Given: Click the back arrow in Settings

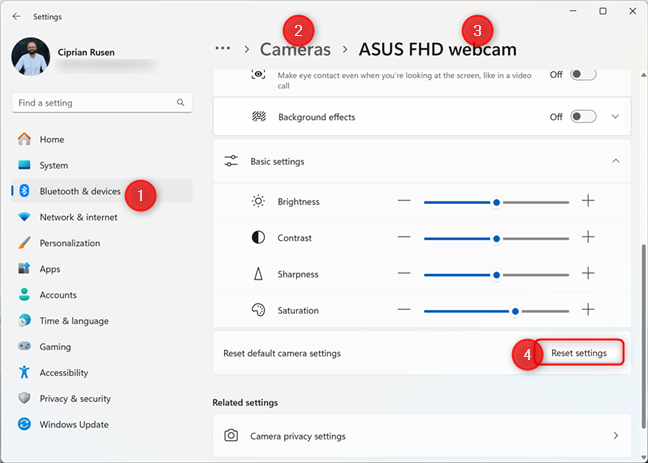Looking at the screenshot, I should [x=16, y=17].
